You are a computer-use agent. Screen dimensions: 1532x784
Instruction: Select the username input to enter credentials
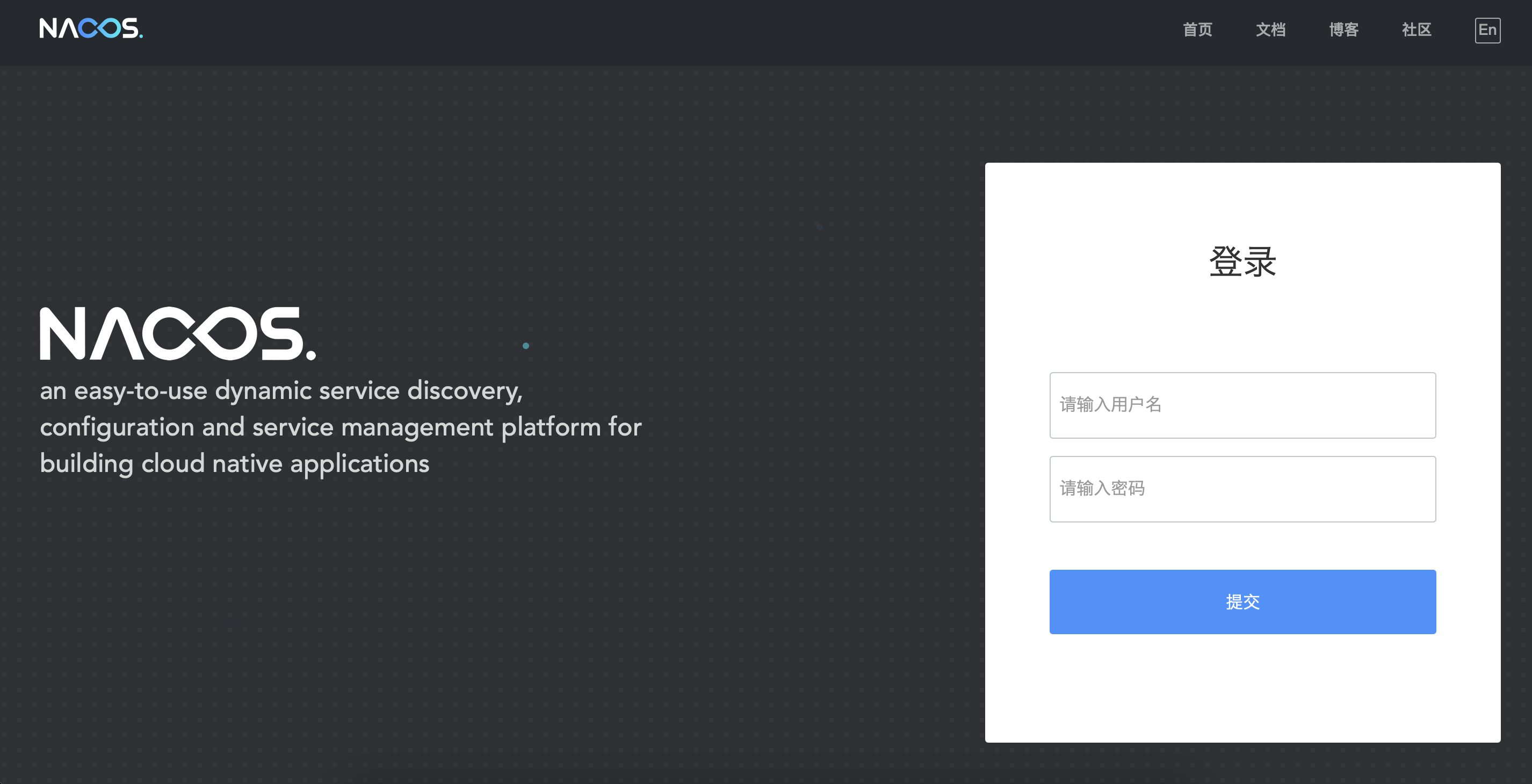click(1242, 405)
